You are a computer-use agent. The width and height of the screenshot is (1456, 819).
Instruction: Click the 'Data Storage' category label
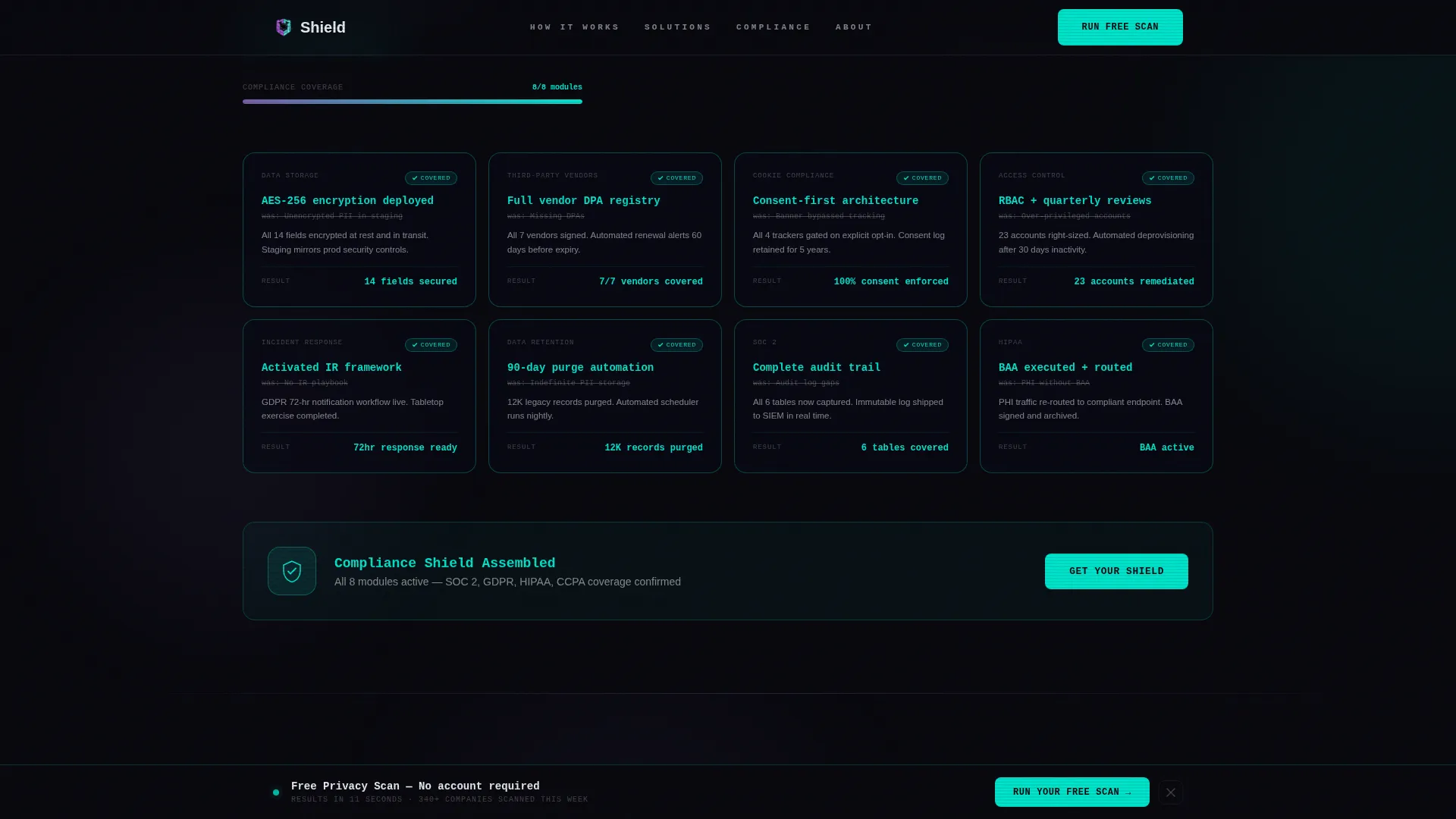point(290,176)
